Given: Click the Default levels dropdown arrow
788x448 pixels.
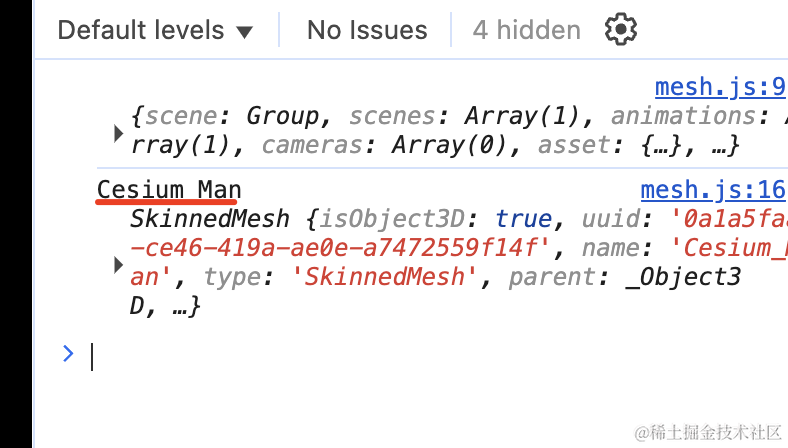Looking at the screenshot, I should pos(244,32).
